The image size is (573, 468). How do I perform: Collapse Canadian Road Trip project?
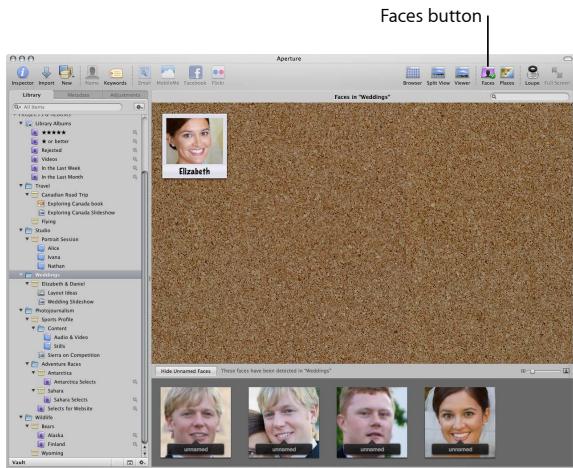[27, 194]
